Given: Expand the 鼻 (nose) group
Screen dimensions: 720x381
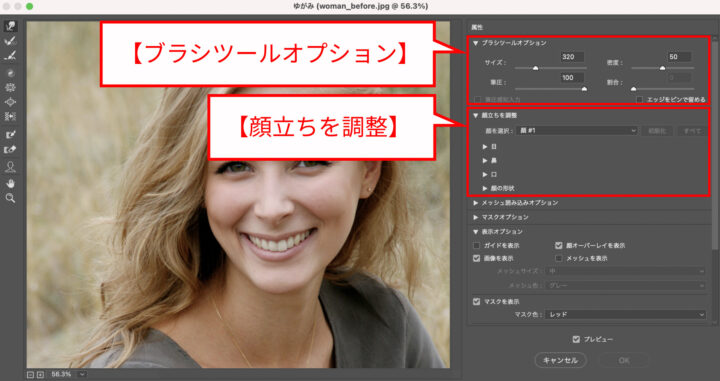Looking at the screenshot, I should [x=484, y=161].
